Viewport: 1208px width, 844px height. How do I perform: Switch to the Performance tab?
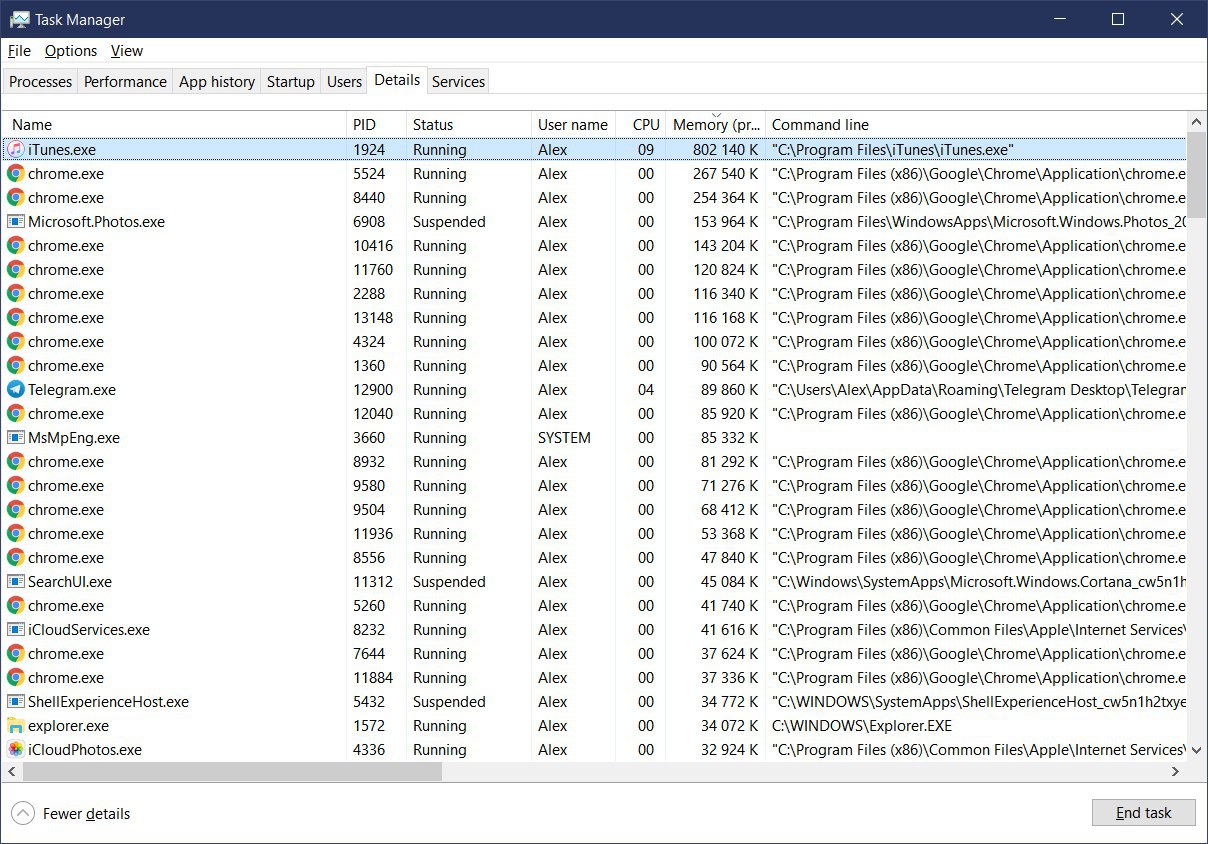pos(125,82)
